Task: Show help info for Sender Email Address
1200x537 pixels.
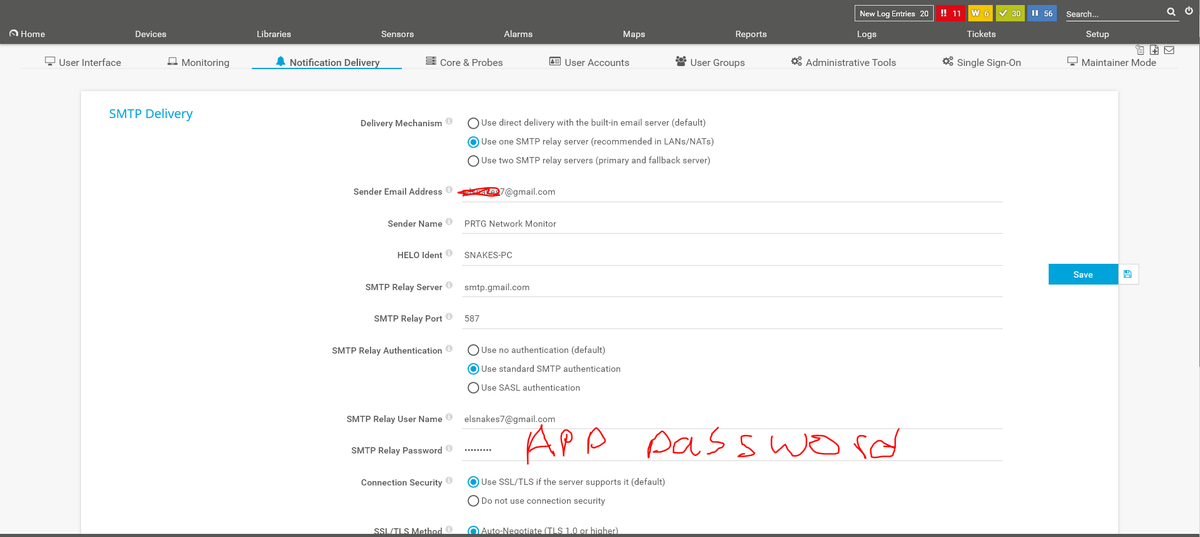Action: (x=450, y=191)
